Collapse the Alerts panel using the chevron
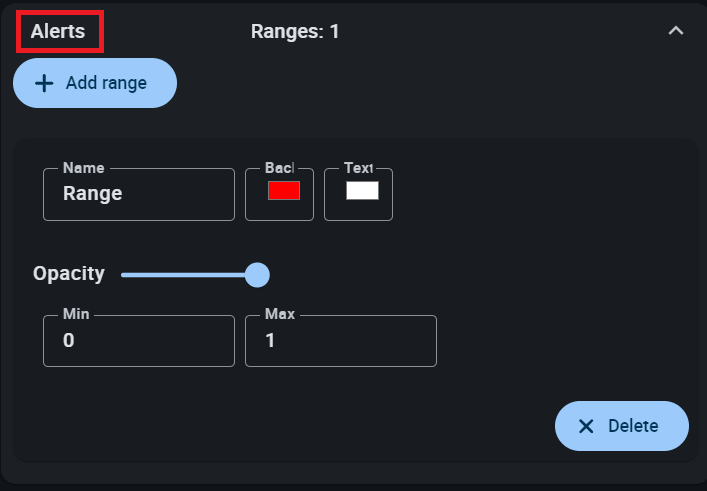 click(x=676, y=31)
